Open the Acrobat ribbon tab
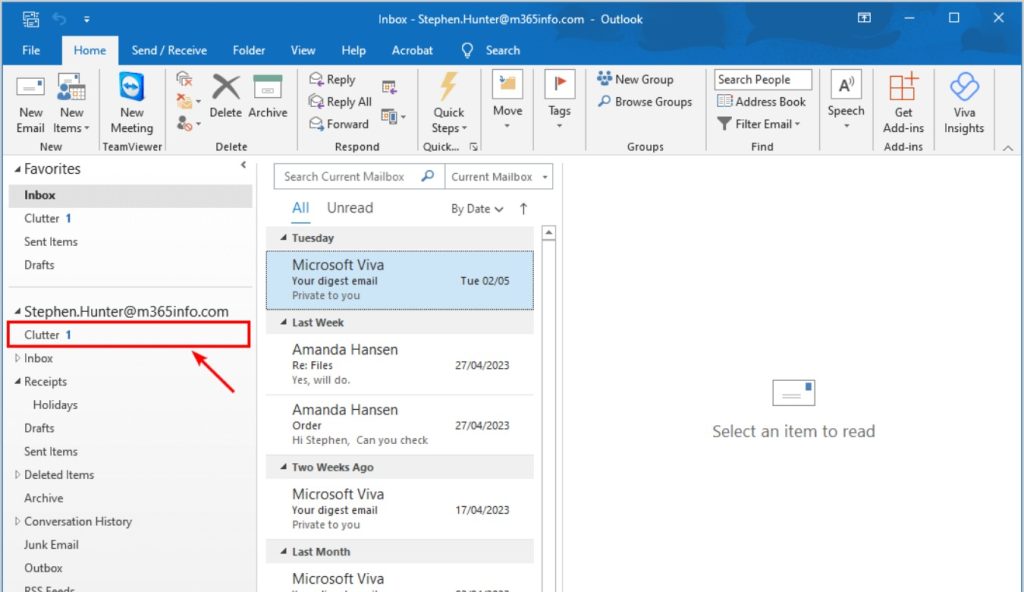Image resolution: width=1024 pixels, height=592 pixels. 412,50
